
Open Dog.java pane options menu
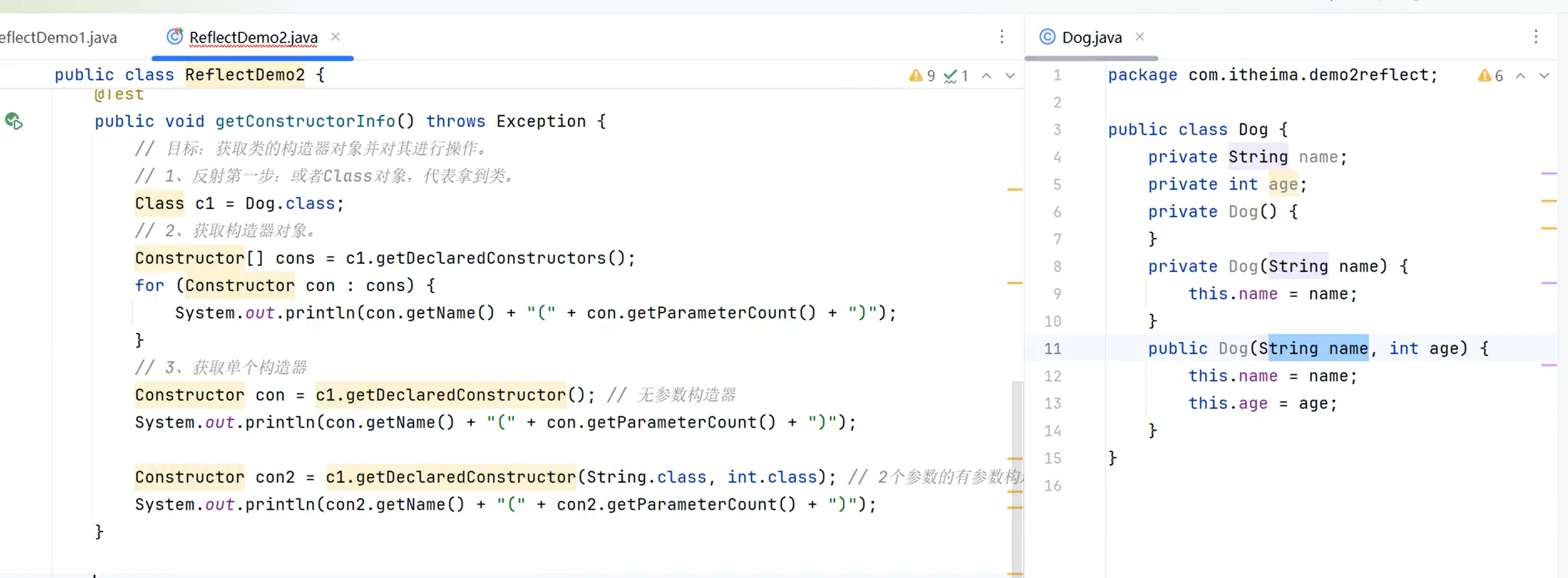1535,37
